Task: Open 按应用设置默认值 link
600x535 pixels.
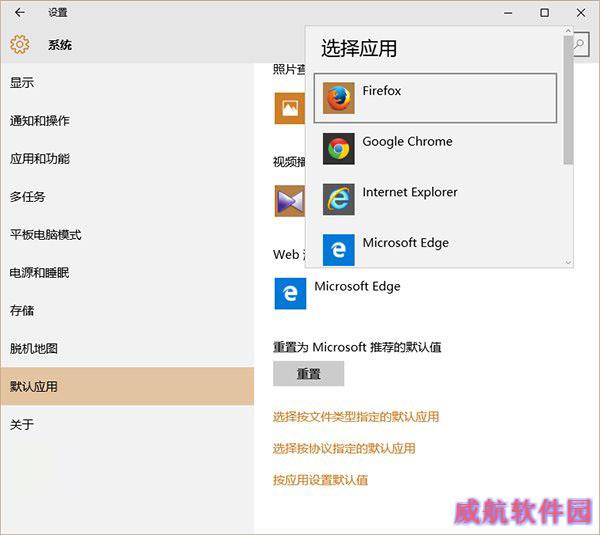Action: click(320, 480)
